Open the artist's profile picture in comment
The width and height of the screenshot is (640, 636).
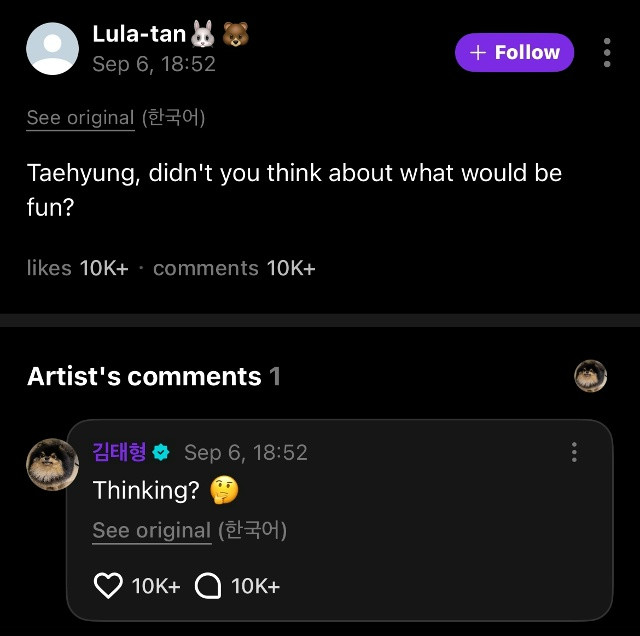coord(52,465)
